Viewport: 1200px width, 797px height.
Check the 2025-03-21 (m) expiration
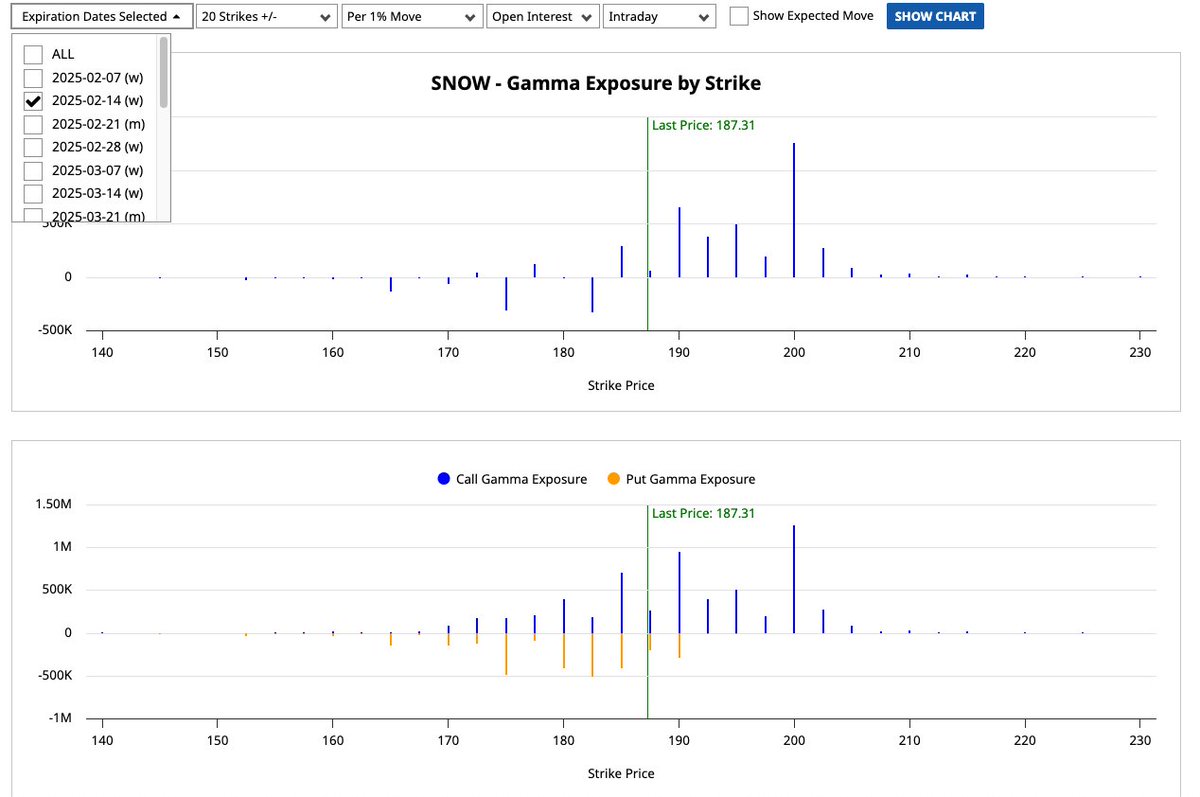coord(33,214)
